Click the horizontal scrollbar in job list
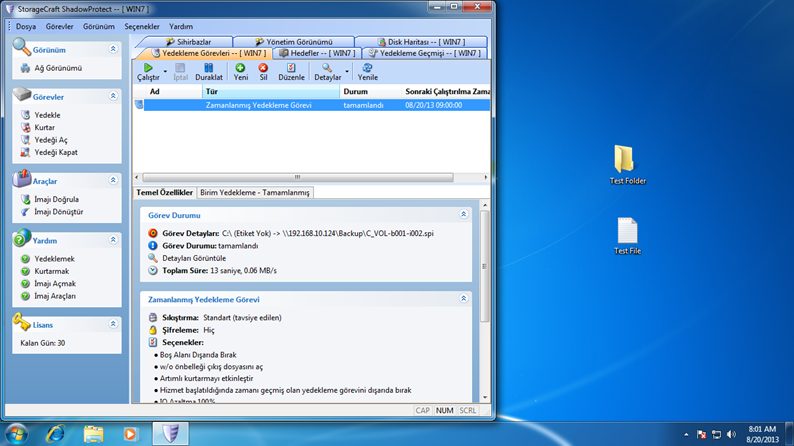Viewport: 794px width, 446px height. [296, 177]
